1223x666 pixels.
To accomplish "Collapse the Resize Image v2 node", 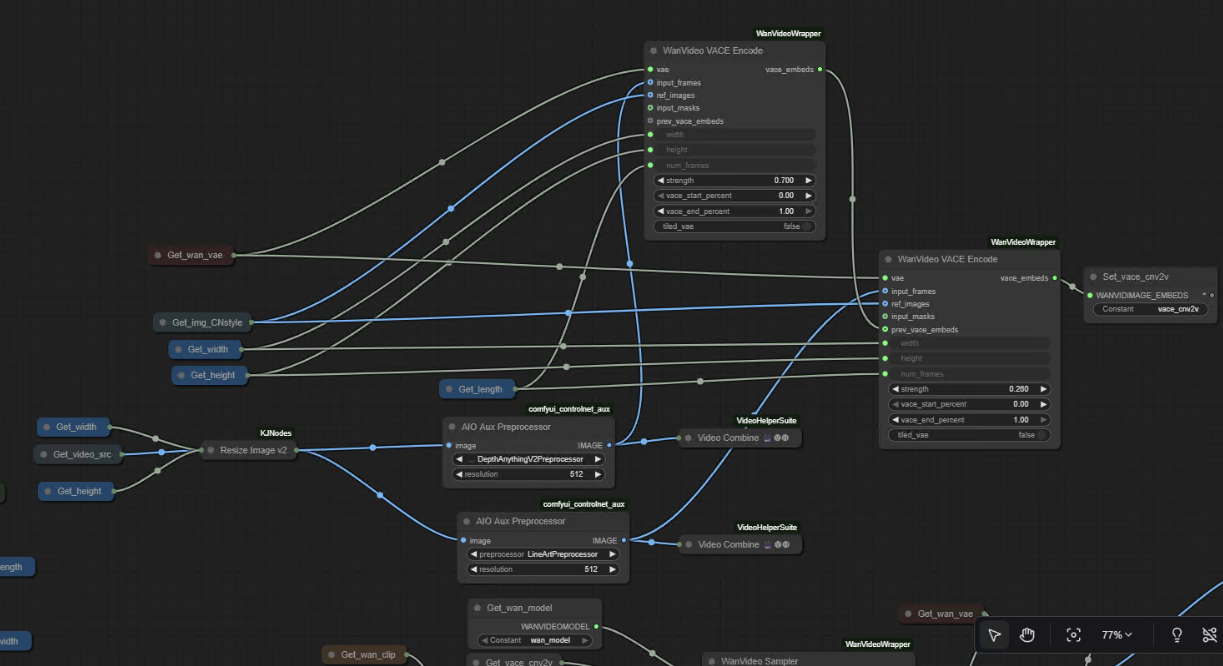I will (210, 450).
